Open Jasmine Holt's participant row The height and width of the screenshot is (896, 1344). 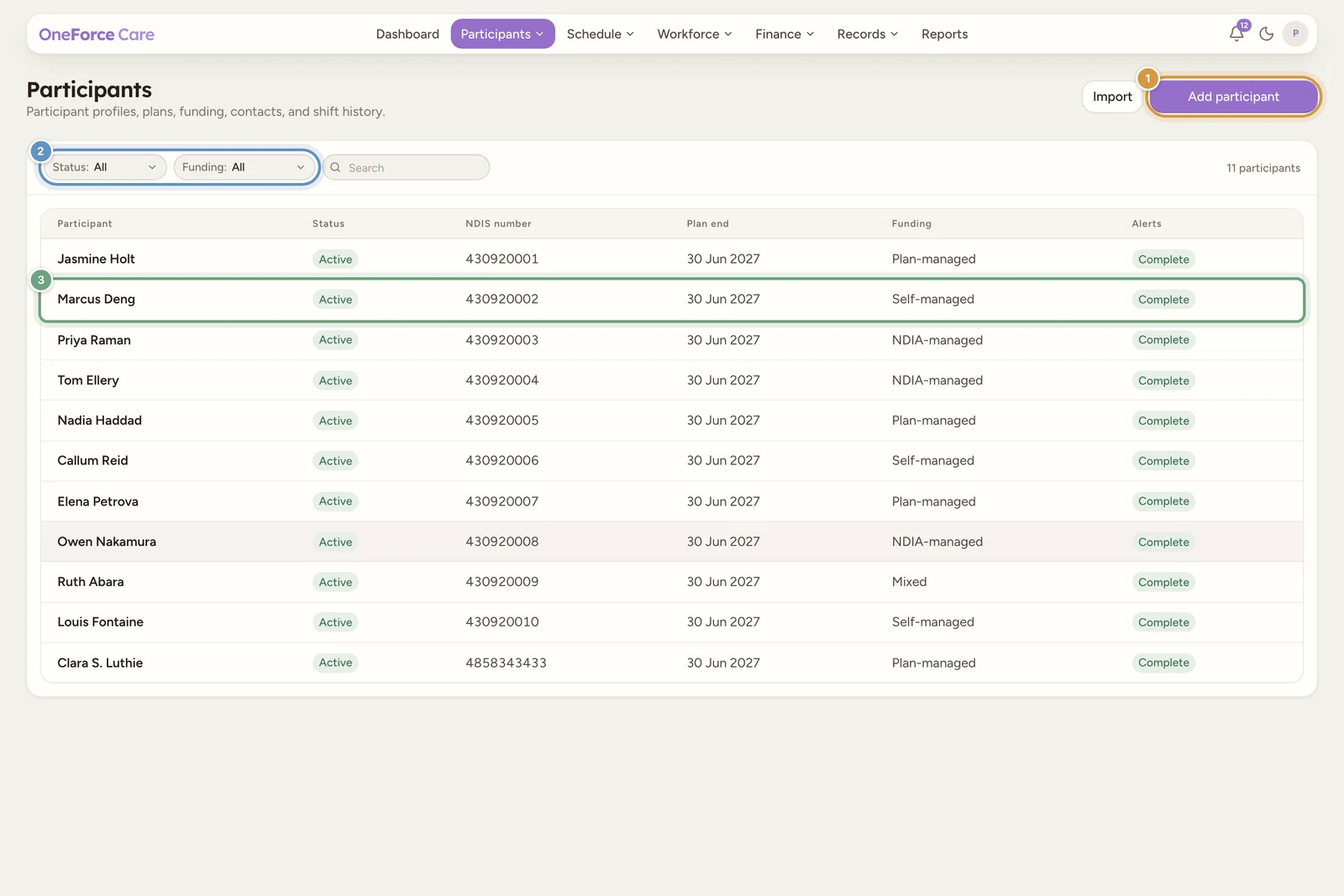672,259
